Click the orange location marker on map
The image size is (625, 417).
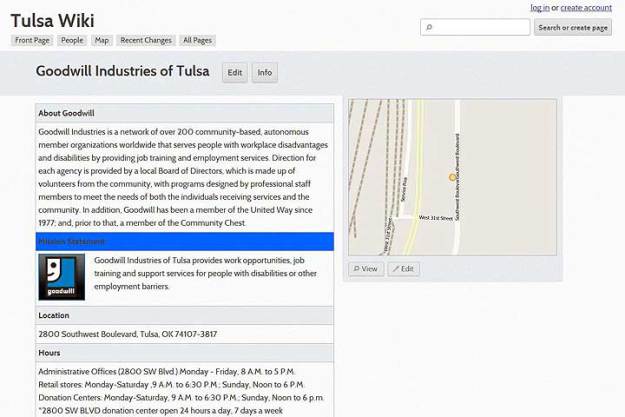click(452, 177)
